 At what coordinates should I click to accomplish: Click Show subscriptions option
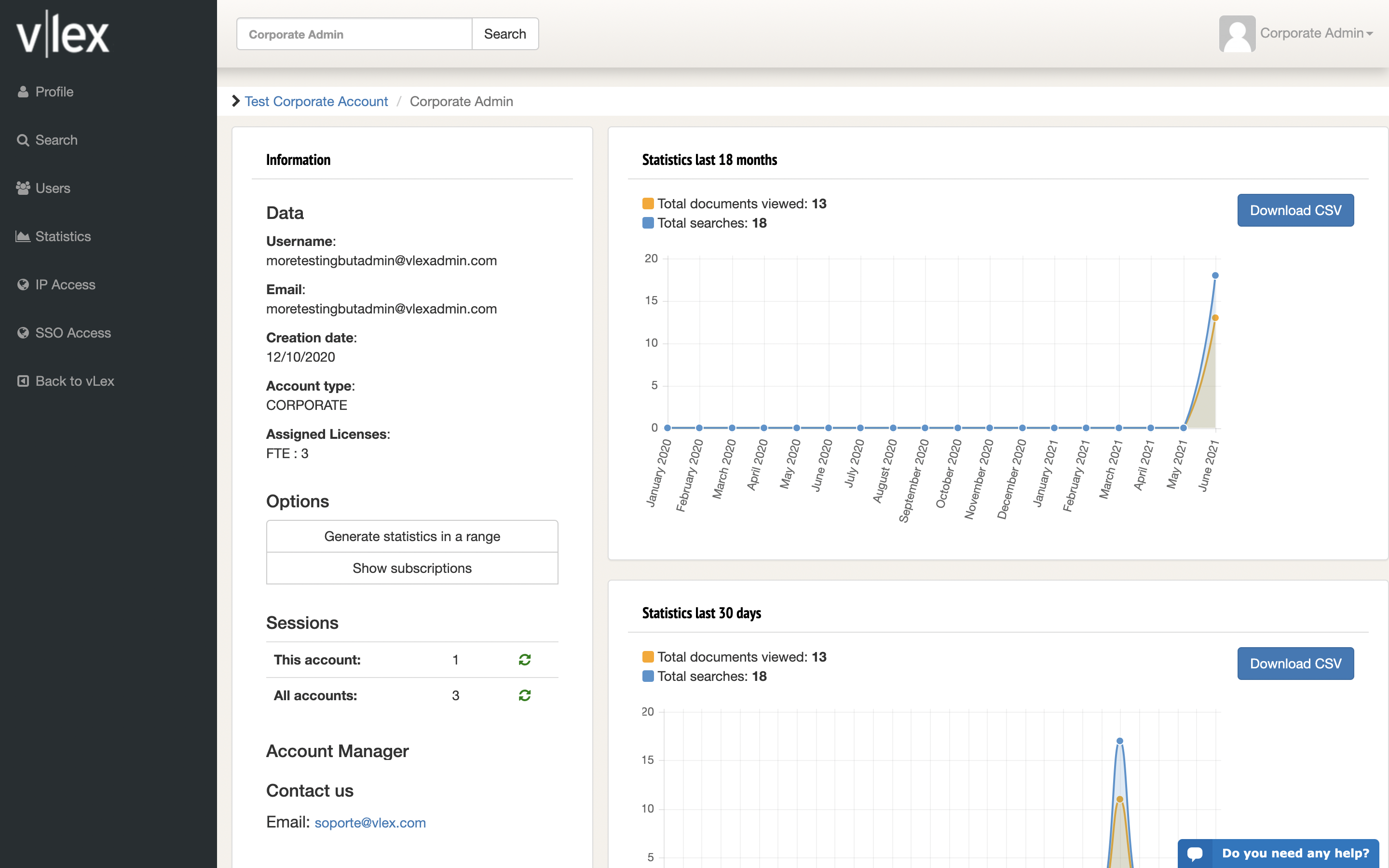[x=412, y=569]
